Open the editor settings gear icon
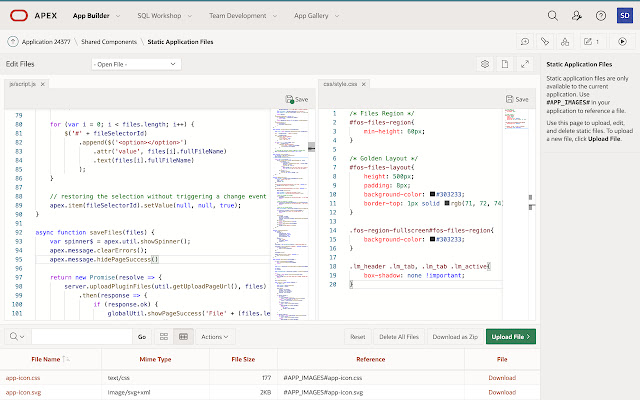The height and width of the screenshot is (400, 640). click(484, 64)
